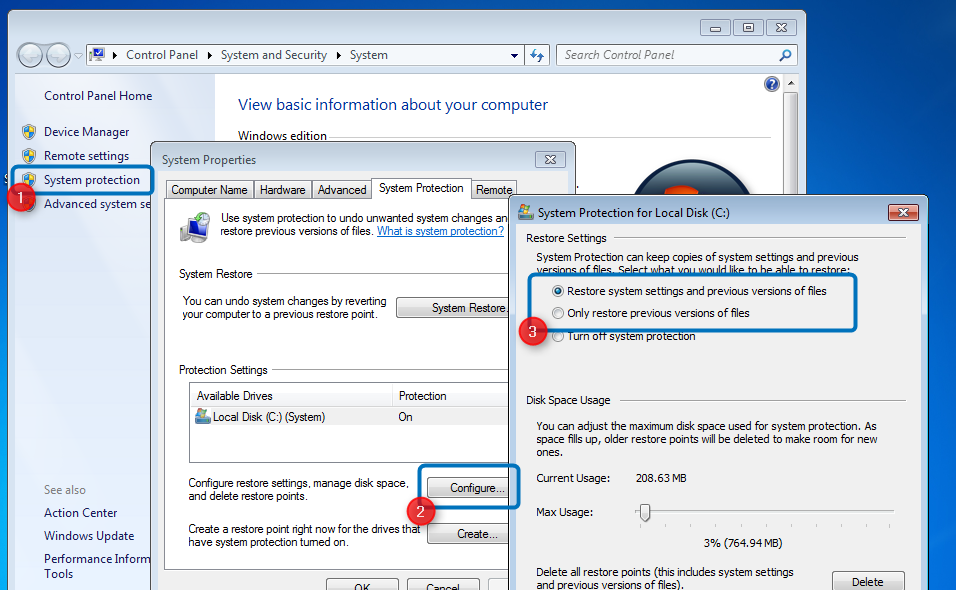Click the shield icon beside Remote settings

tap(29, 156)
